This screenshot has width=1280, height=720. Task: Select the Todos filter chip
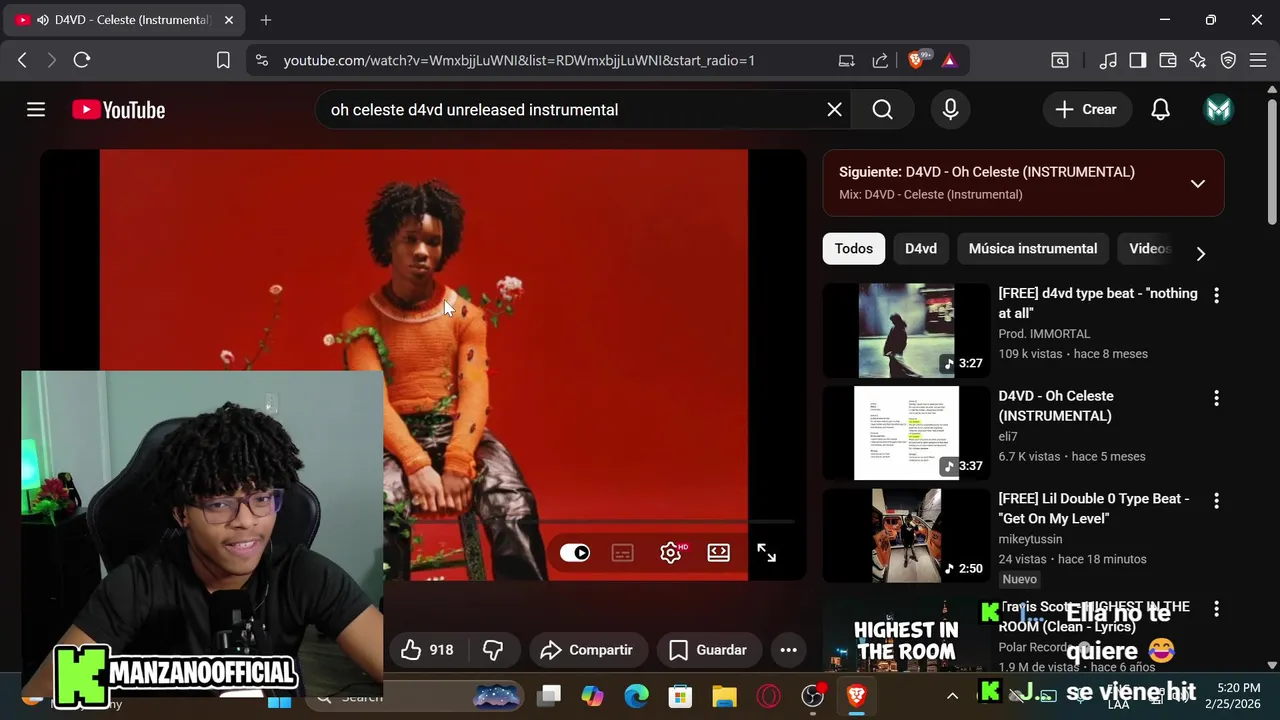[854, 249]
